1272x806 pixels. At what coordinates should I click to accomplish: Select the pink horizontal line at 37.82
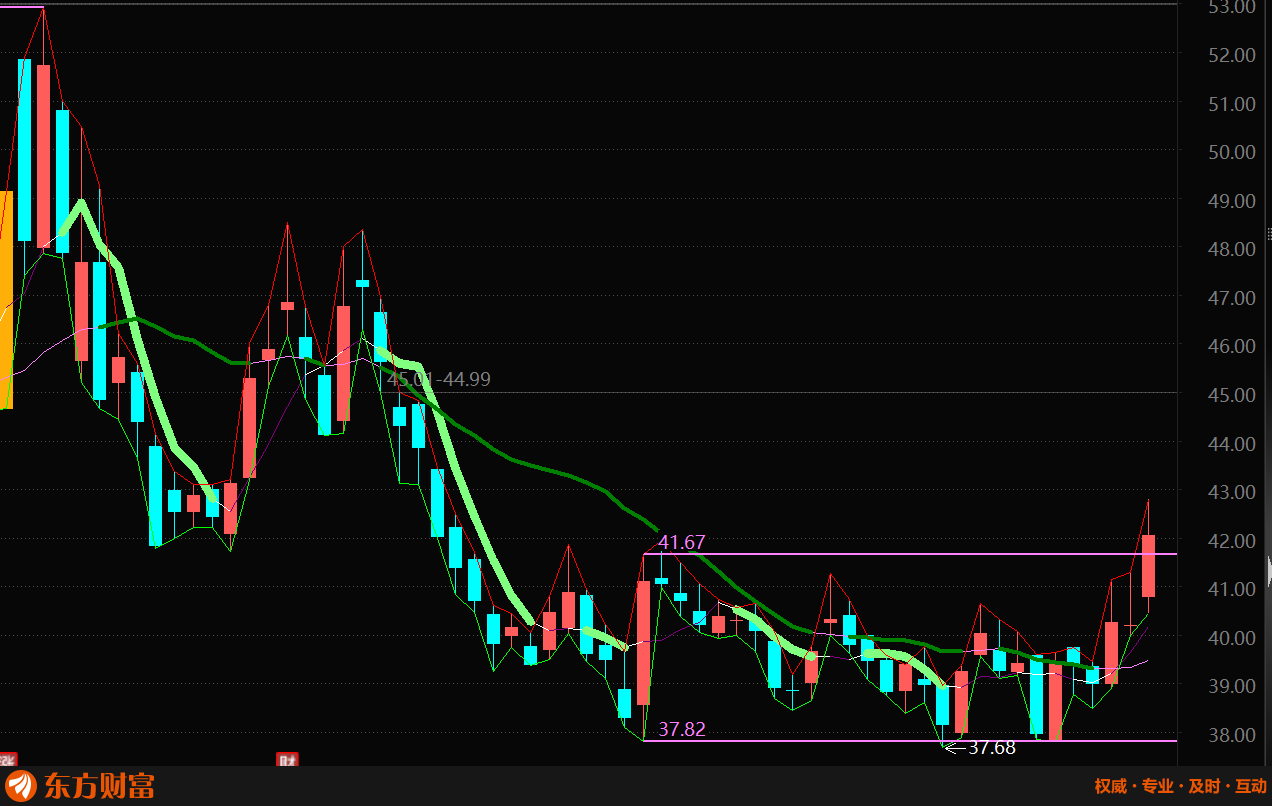click(910, 741)
